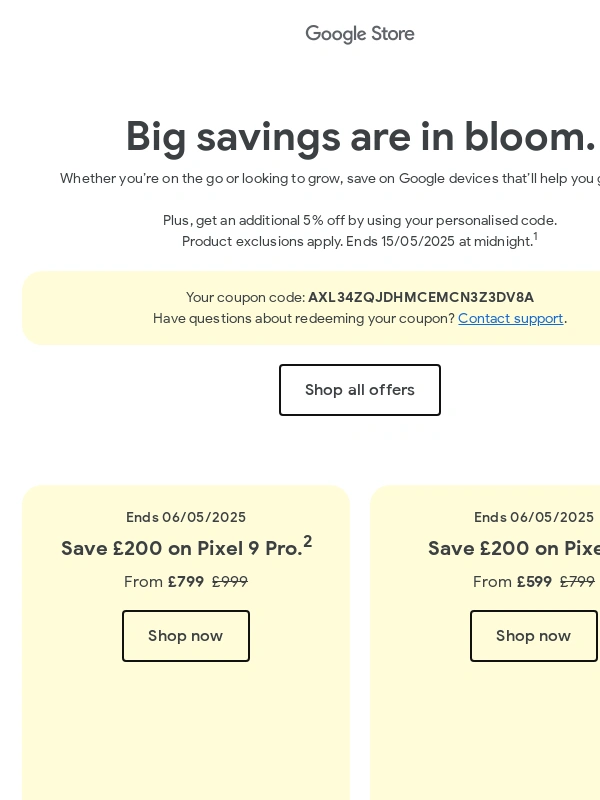Click the Shop all offers button
The image size is (600, 800).
click(x=360, y=390)
